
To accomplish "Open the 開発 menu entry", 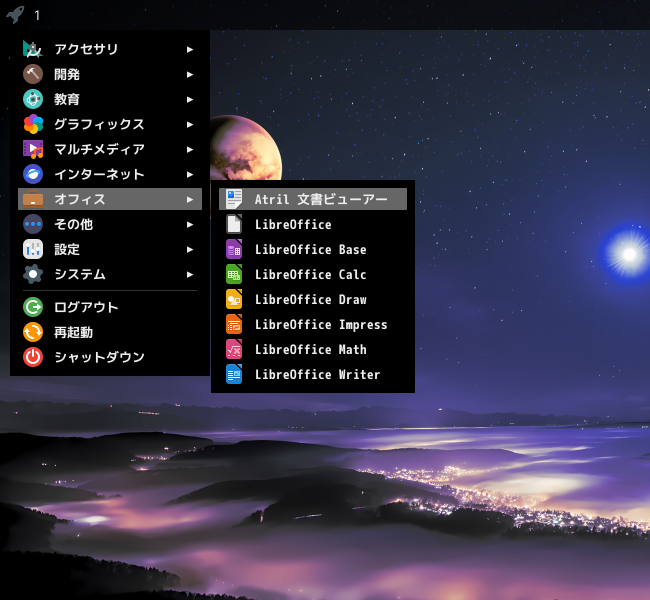I will pyautogui.click(x=110, y=74).
